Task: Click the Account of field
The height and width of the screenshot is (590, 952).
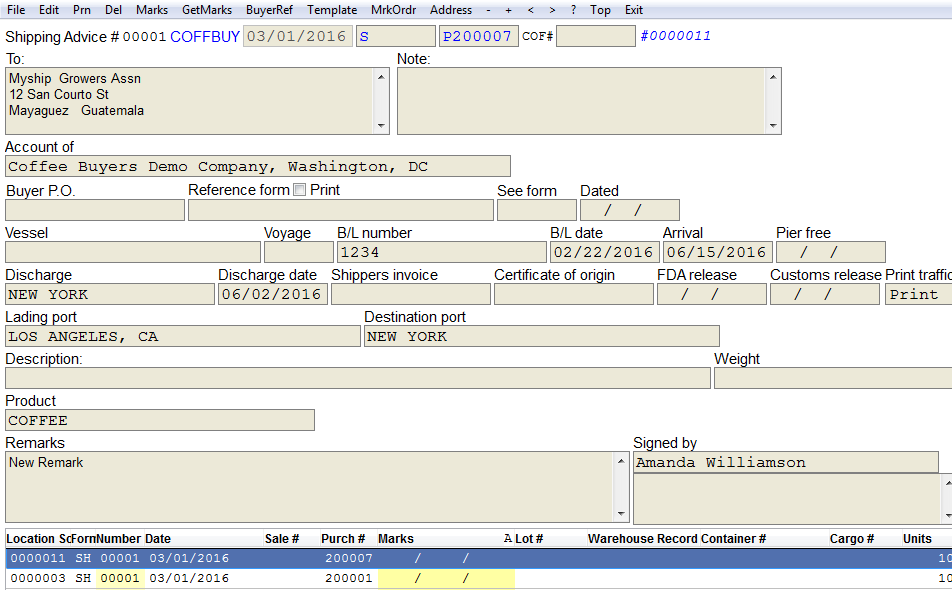Action: (258, 166)
